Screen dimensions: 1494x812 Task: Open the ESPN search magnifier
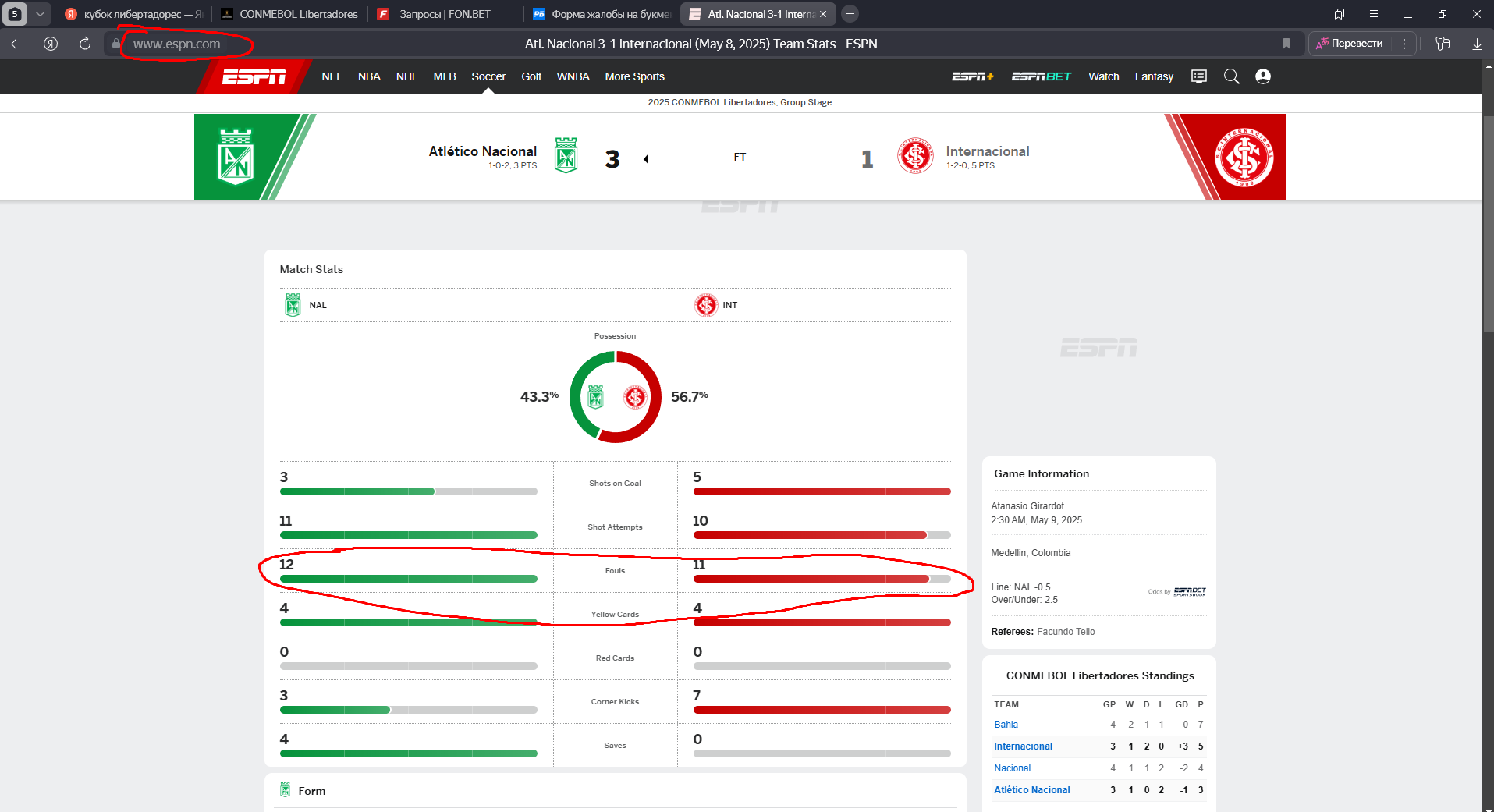[1231, 76]
